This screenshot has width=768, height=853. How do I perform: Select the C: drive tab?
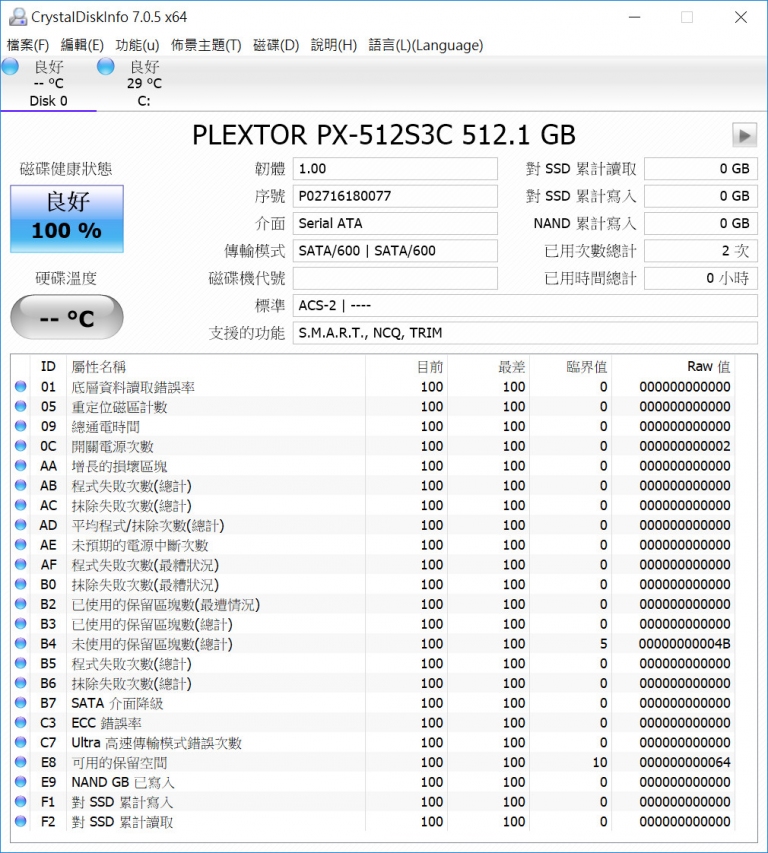tap(144, 83)
